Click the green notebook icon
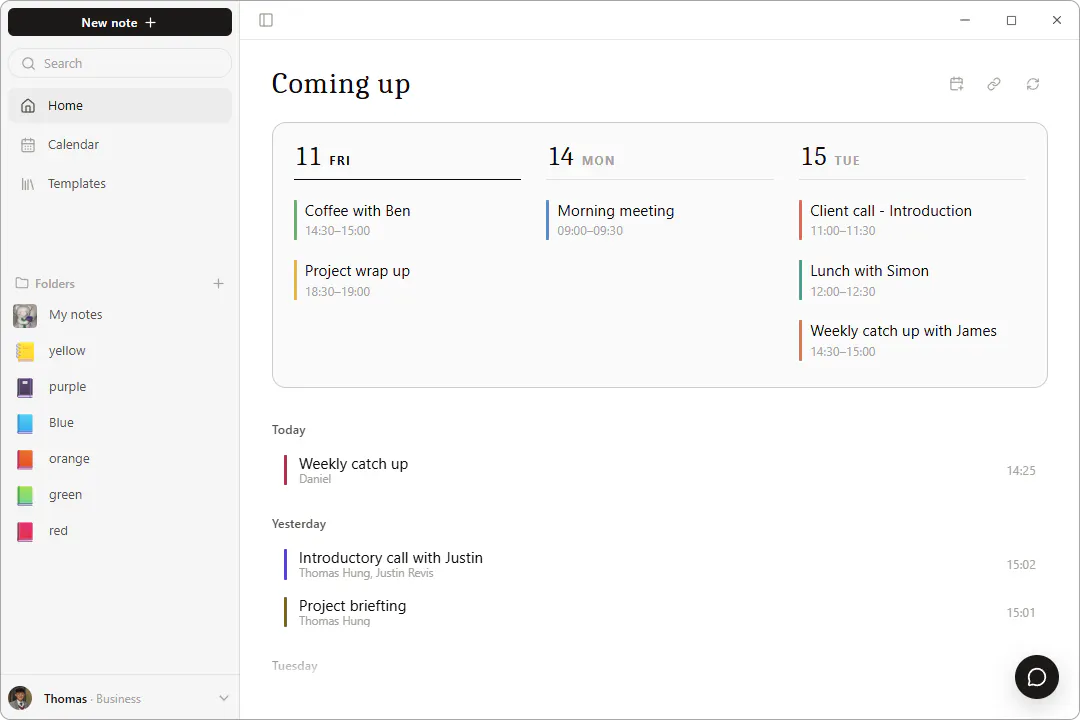This screenshot has width=1080, height=720. (x=25, y=495)
